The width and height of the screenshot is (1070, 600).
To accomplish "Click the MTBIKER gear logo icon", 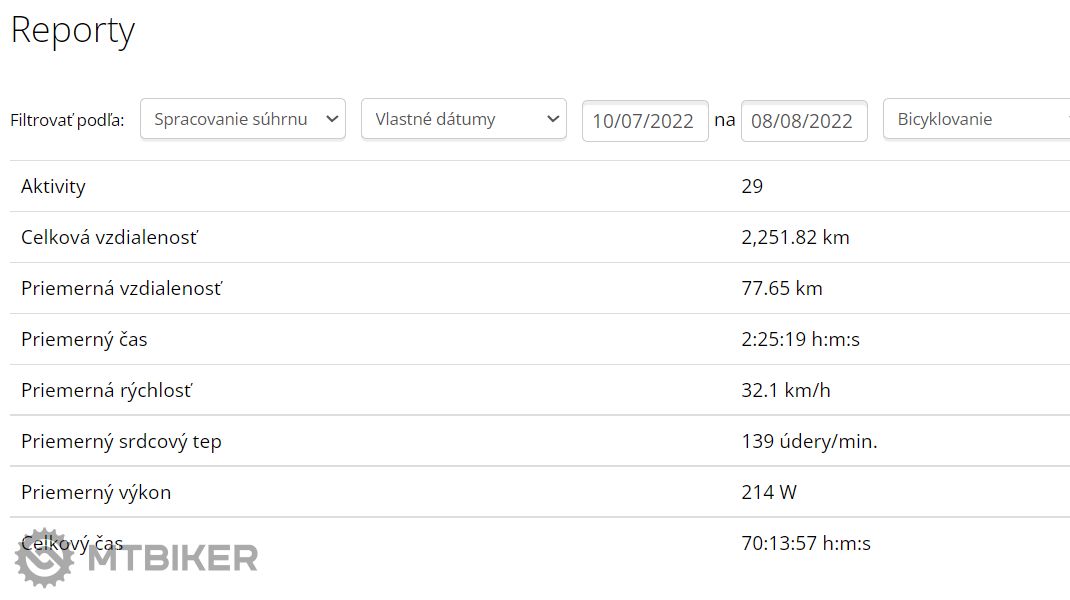I will click(x=44, y=557).
